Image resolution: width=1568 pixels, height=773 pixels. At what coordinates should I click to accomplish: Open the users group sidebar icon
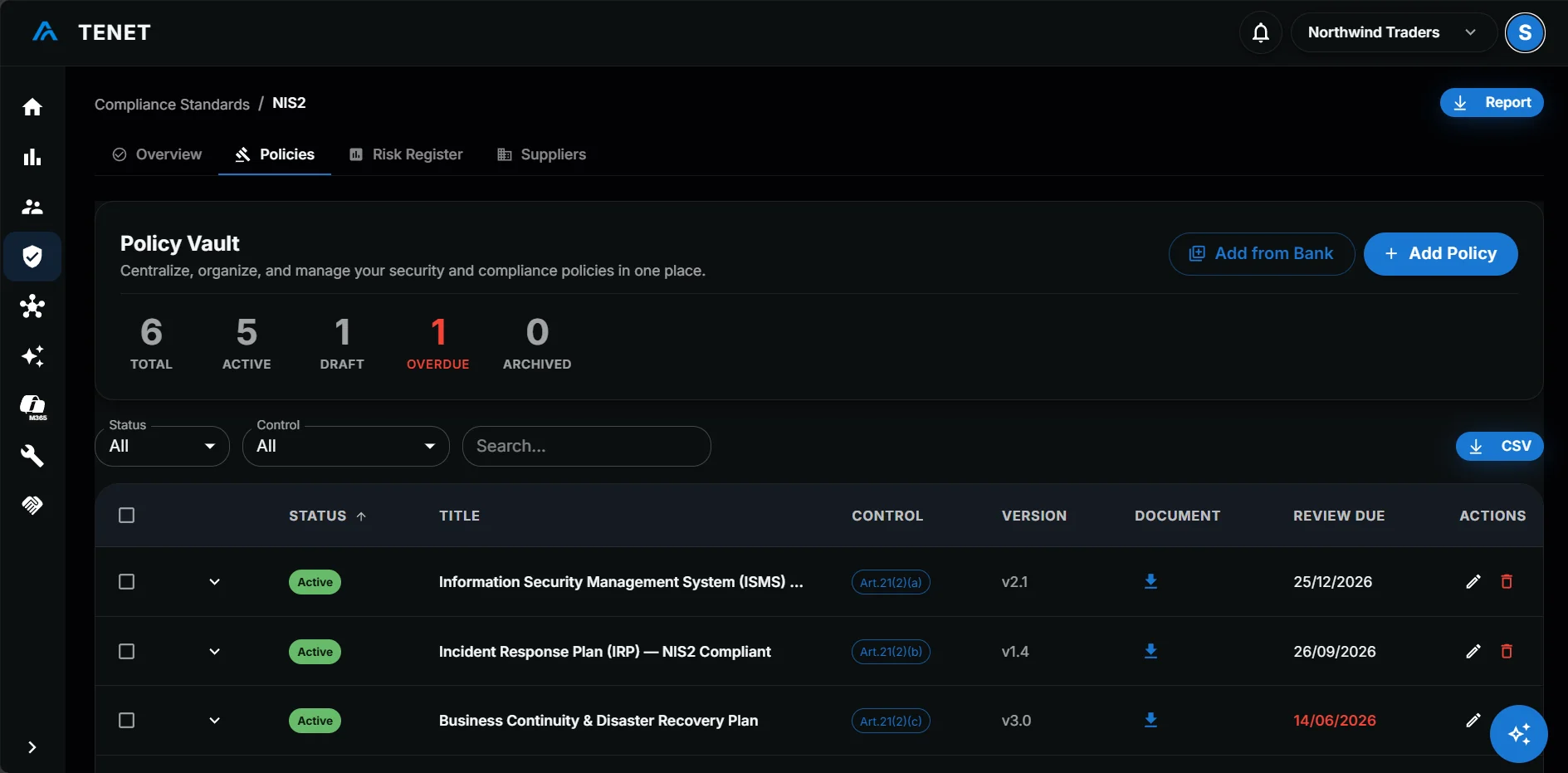coord(32,207)
